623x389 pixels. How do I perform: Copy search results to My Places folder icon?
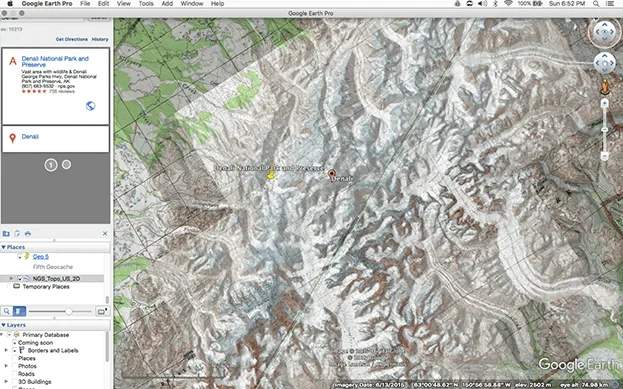[6, 234]
